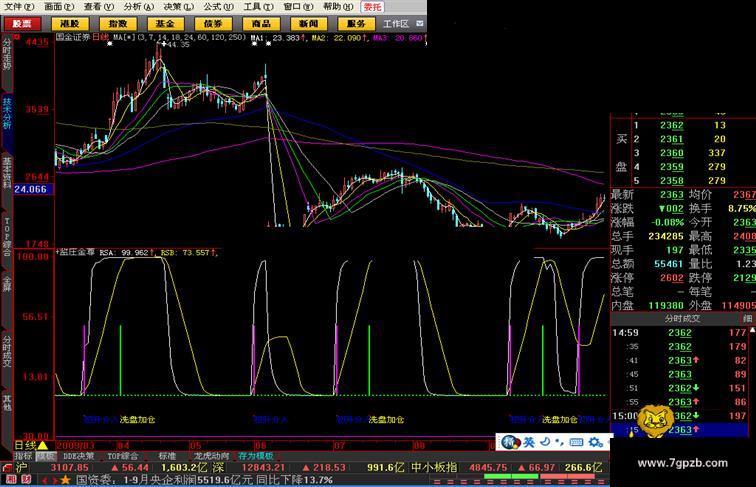Select the red 股票 category button
Image resolution: width=756 pixels, height=487 pixels.
[22, 23]
